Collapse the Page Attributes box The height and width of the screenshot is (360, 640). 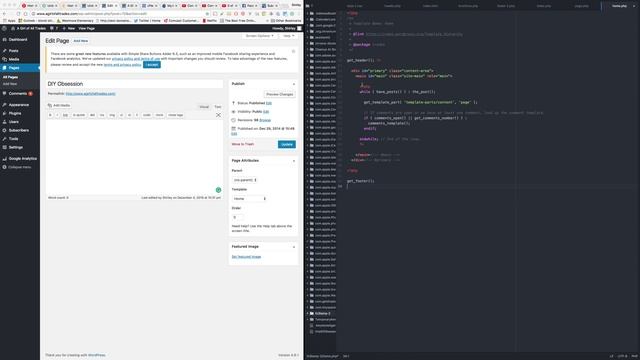point(293,161)
